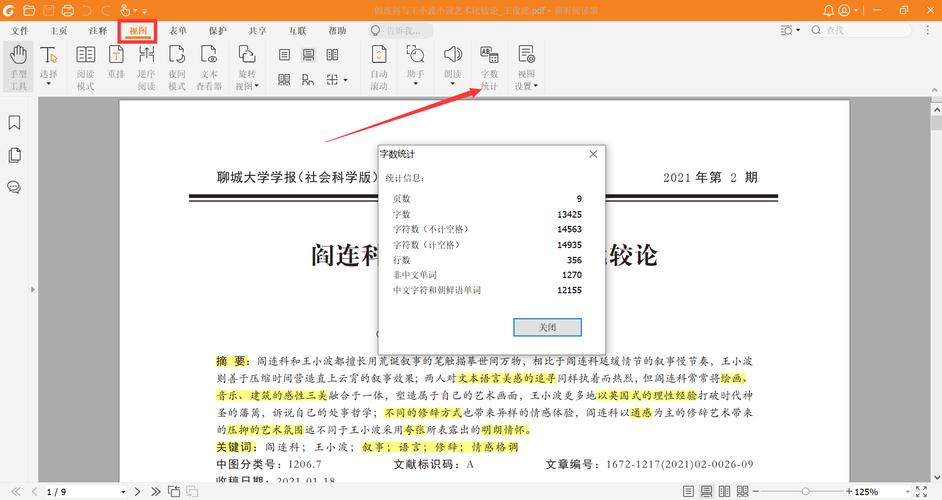Open the Read Aloud (朗读) options
942x500 pixels.
tap(452, 65)
